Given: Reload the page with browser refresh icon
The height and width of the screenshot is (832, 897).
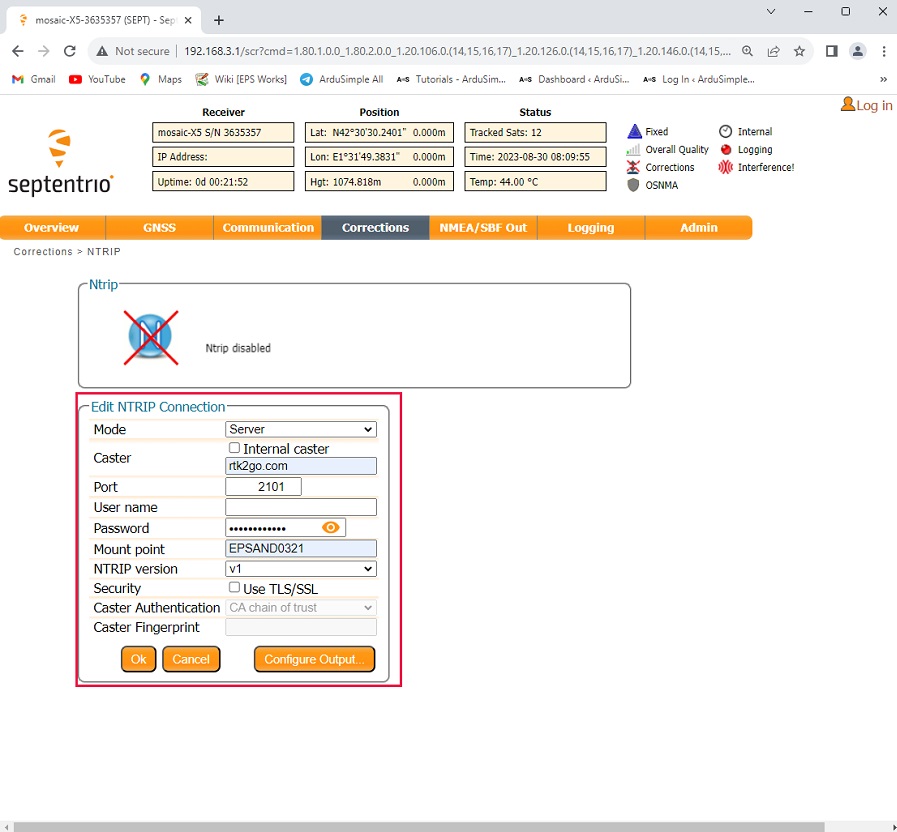Looking at the screenshot, I should (x=70, y=51).
